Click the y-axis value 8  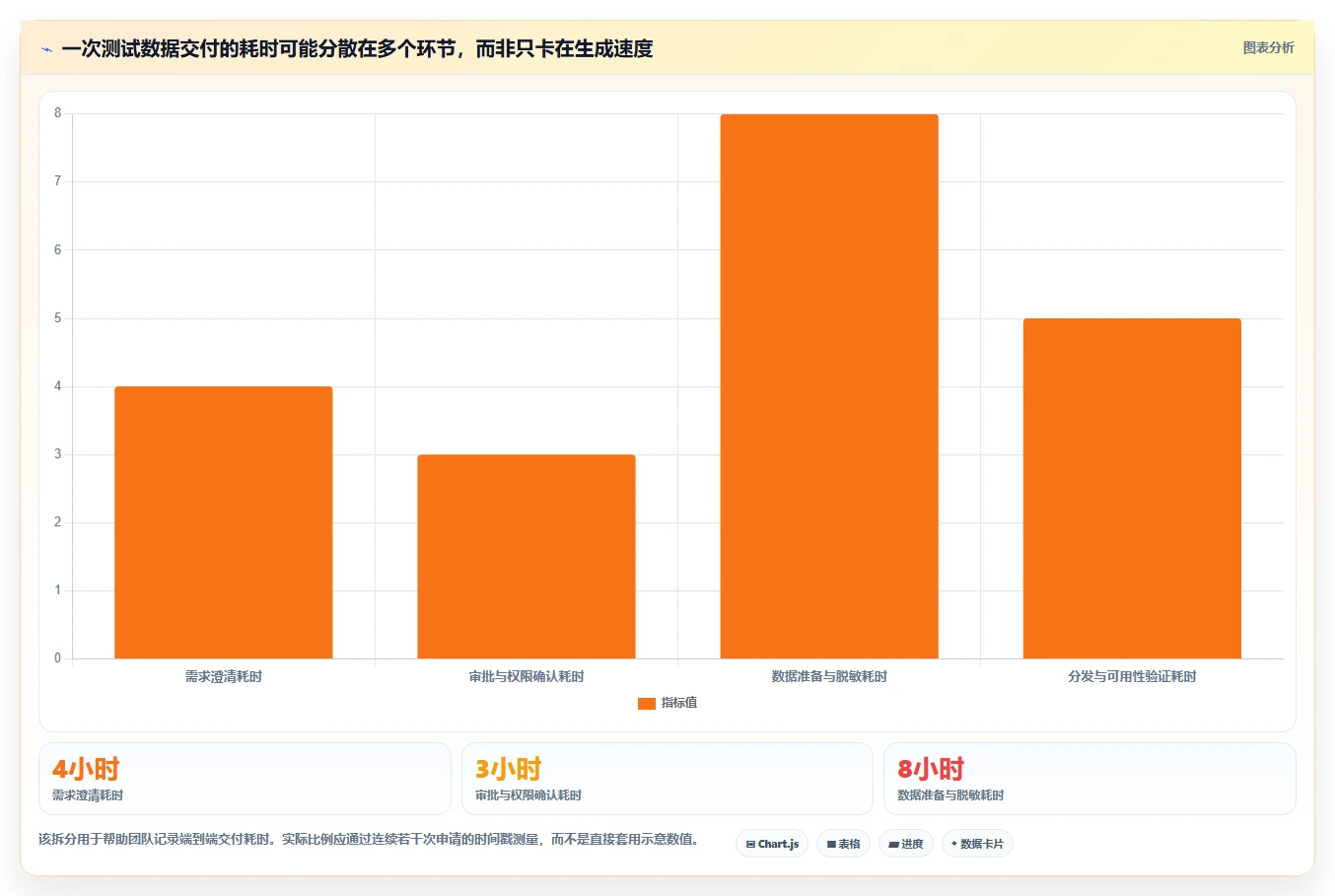click(x=57, y=113)
